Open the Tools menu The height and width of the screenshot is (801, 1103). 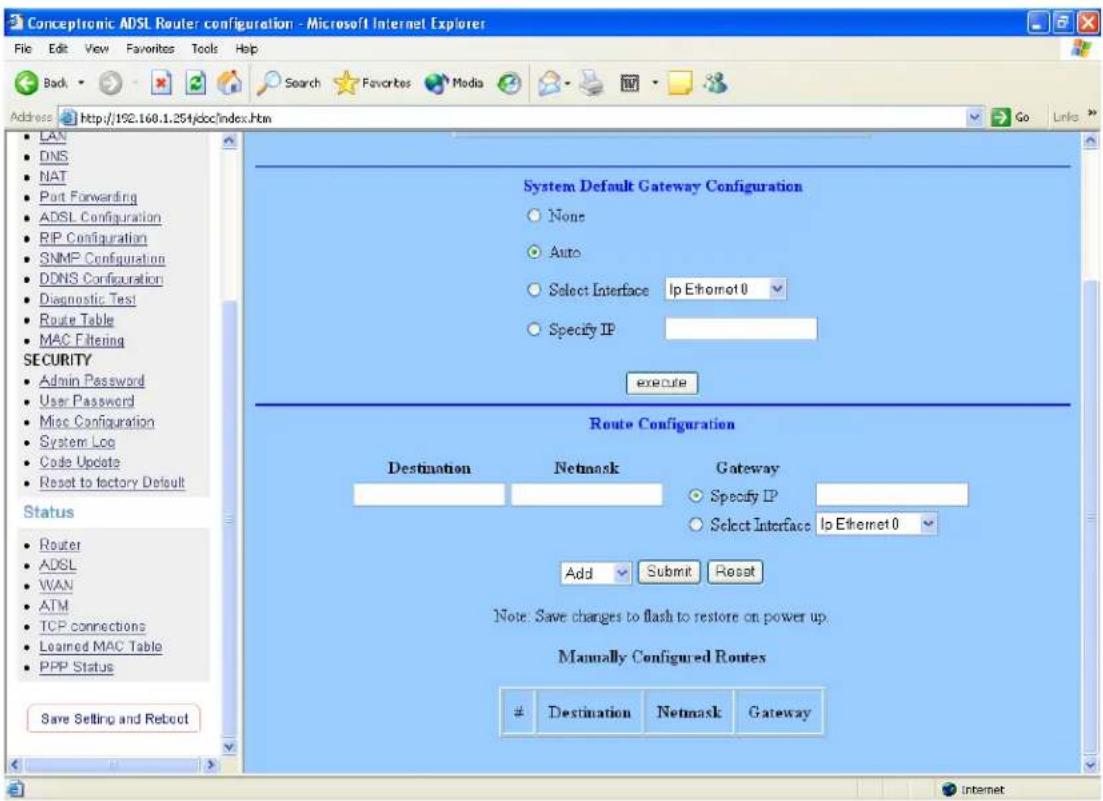pos(204,49)
